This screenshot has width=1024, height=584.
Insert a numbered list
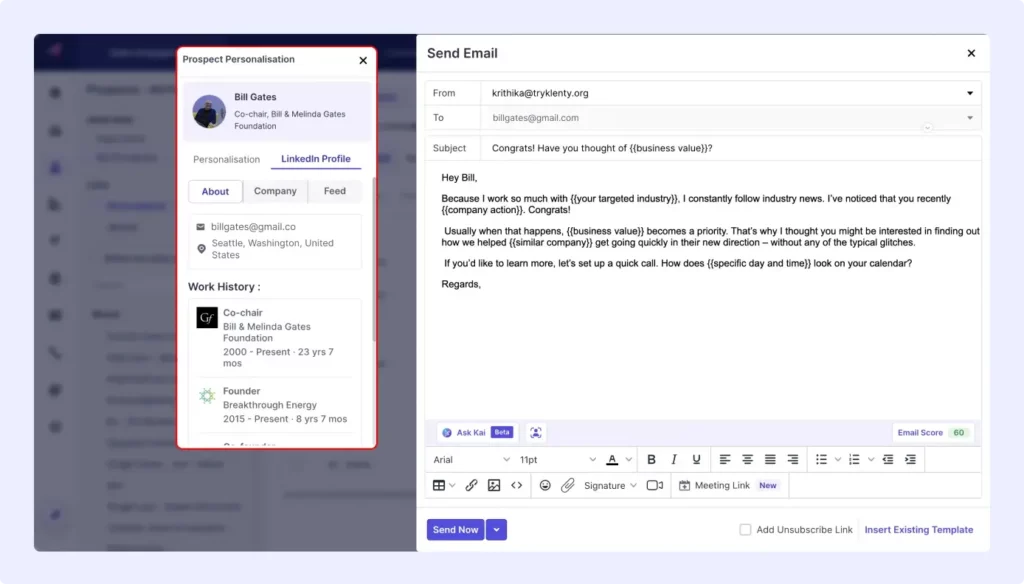(854, 459)
